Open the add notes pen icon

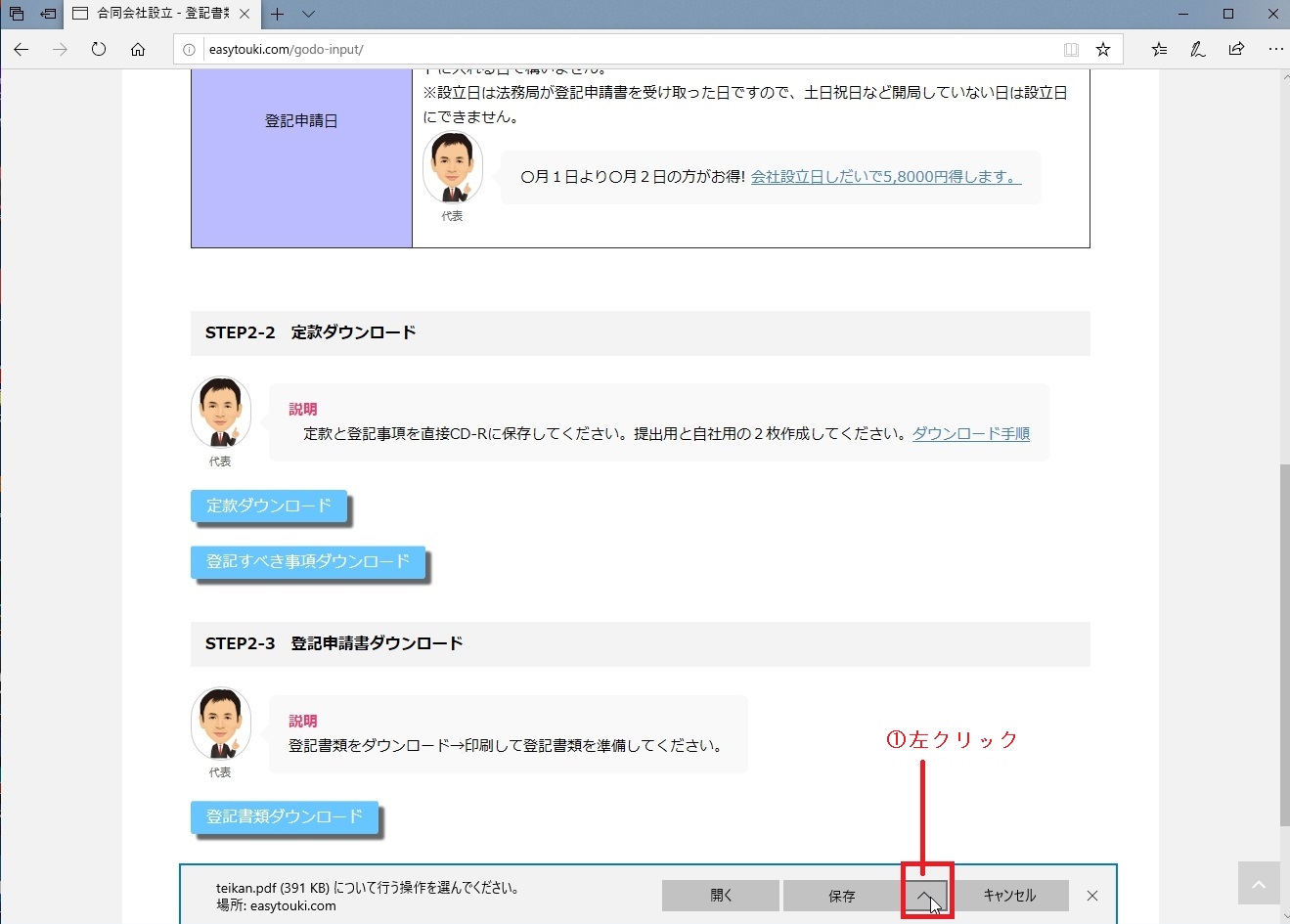[1198, 49]
